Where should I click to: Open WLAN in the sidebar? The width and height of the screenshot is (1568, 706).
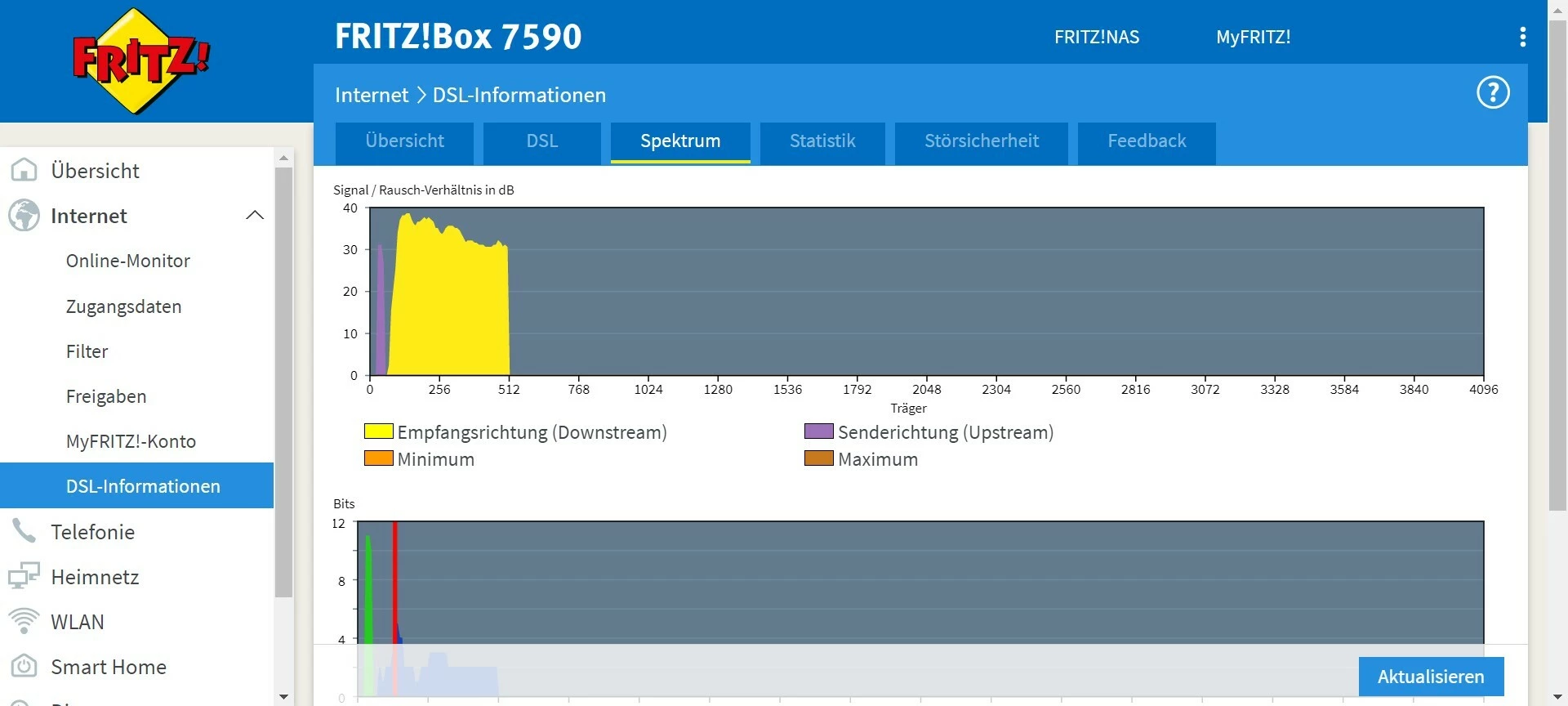pos(78,622)
